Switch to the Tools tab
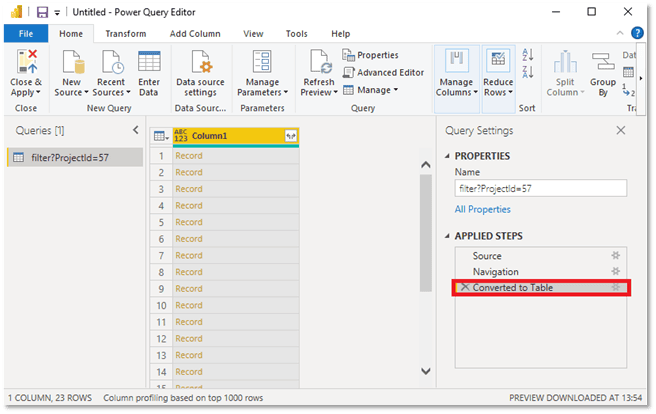 [296, 33]
